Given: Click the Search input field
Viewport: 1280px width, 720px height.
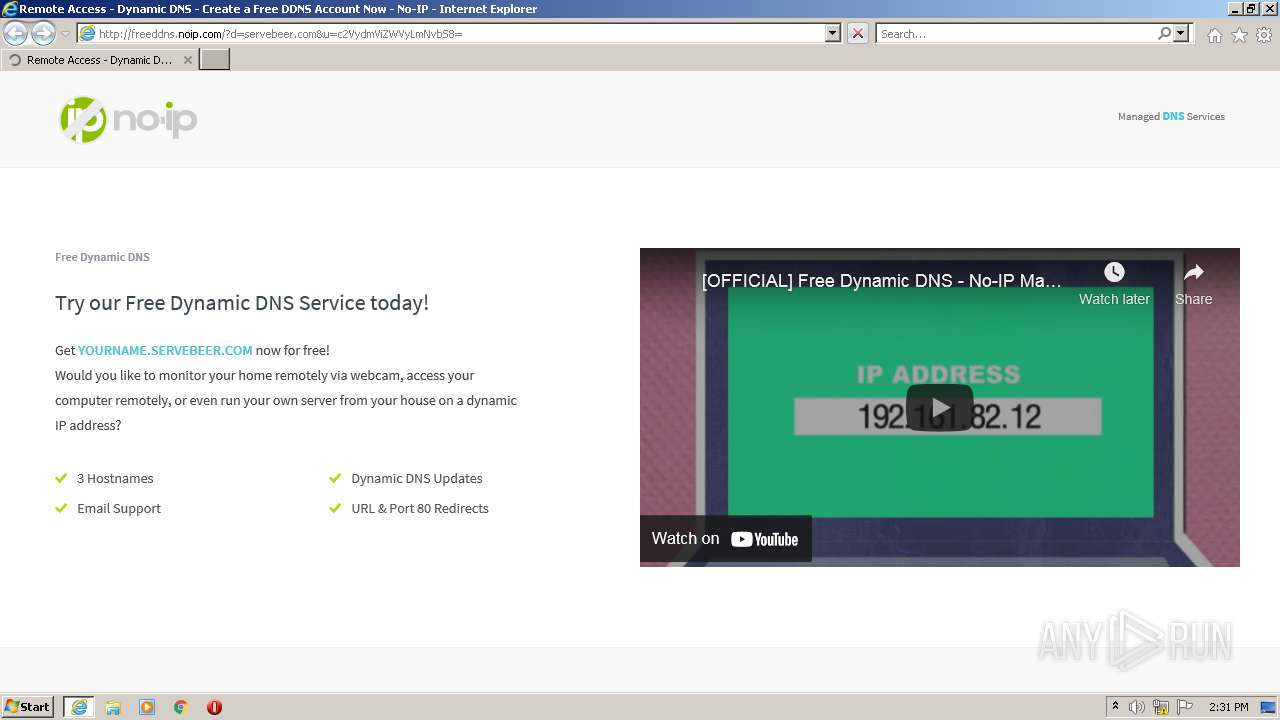Looking at the screenshot, I should (x=1015, y=33).
